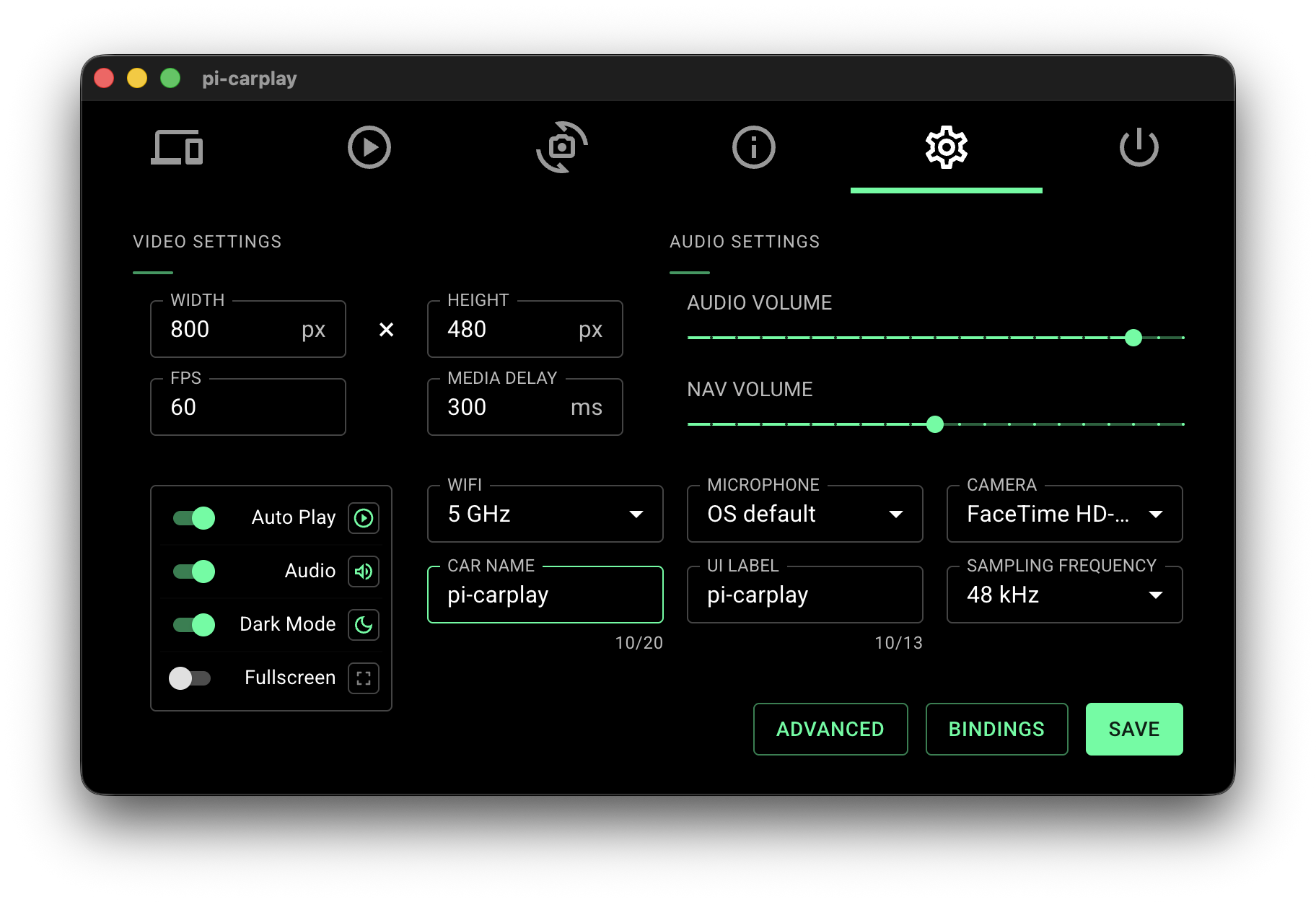
Task: Expand the WiFi 5 GHz dropdown
Action: click(x=545, y=514)
